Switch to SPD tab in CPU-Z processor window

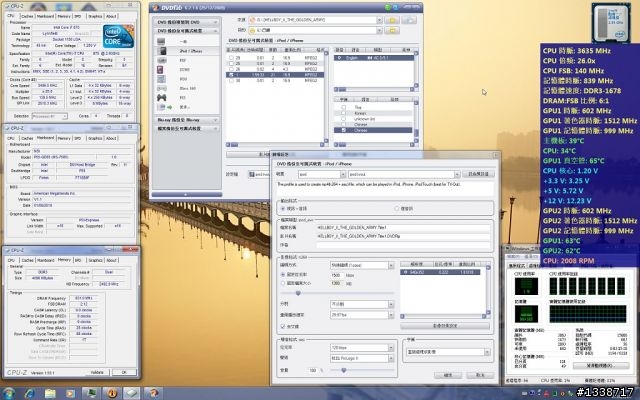coord(78,16)
